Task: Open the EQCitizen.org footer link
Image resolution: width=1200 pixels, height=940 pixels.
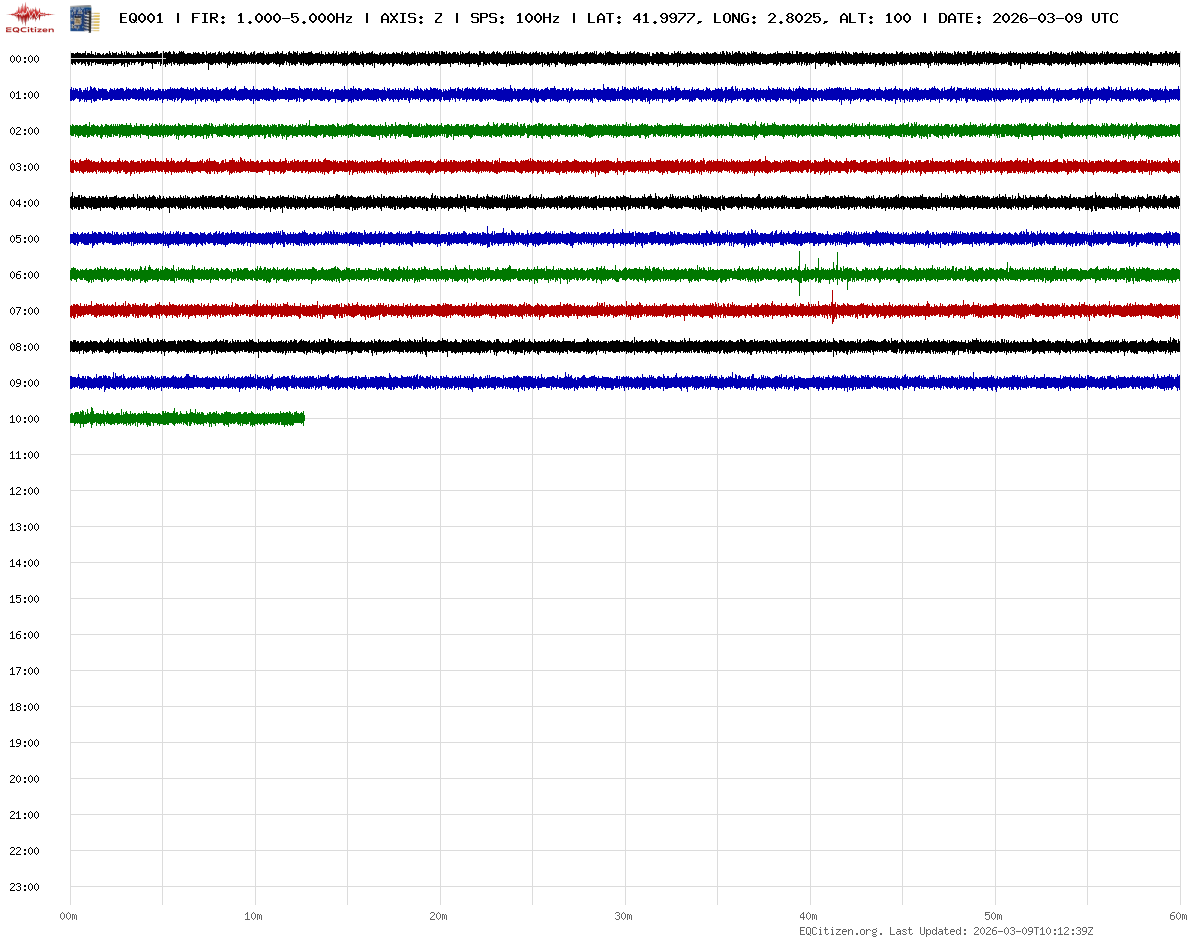Action: (x=841, y=931)
